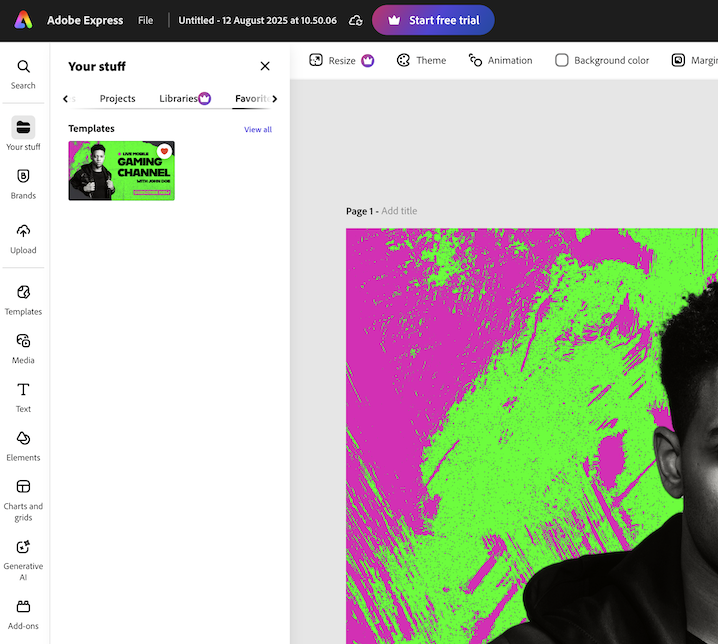
Task: Click the Resize tool
Action: [x=333, y=60]
